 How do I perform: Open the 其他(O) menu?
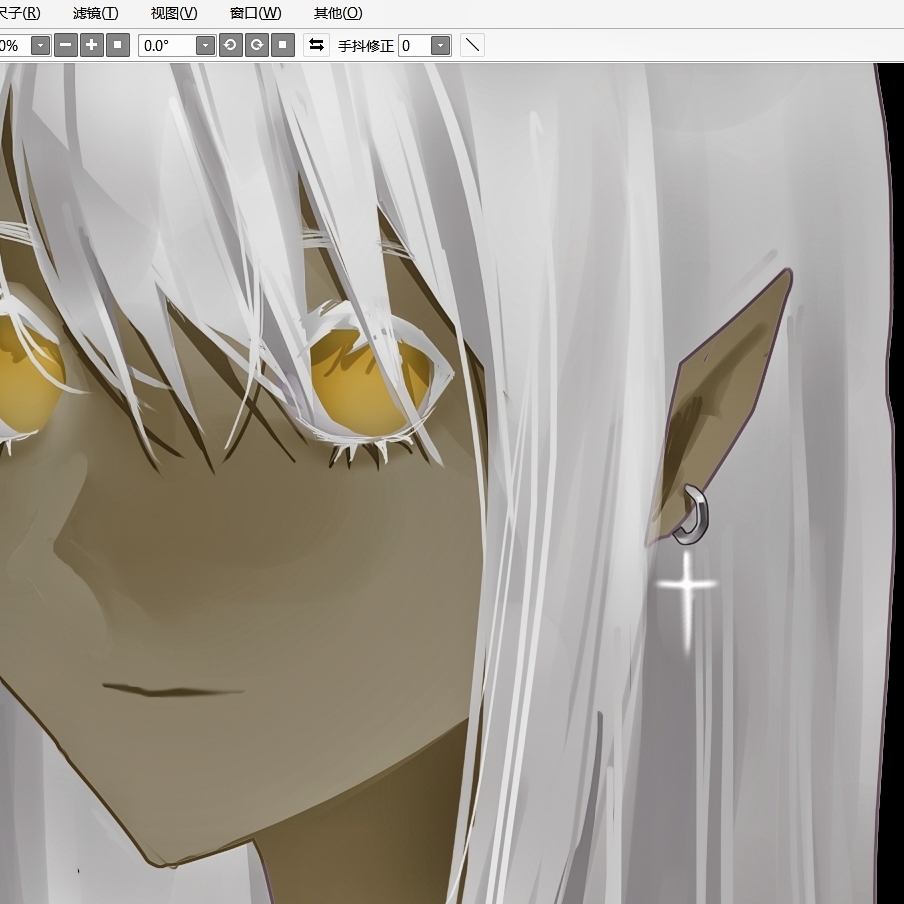tap(338, 13)
